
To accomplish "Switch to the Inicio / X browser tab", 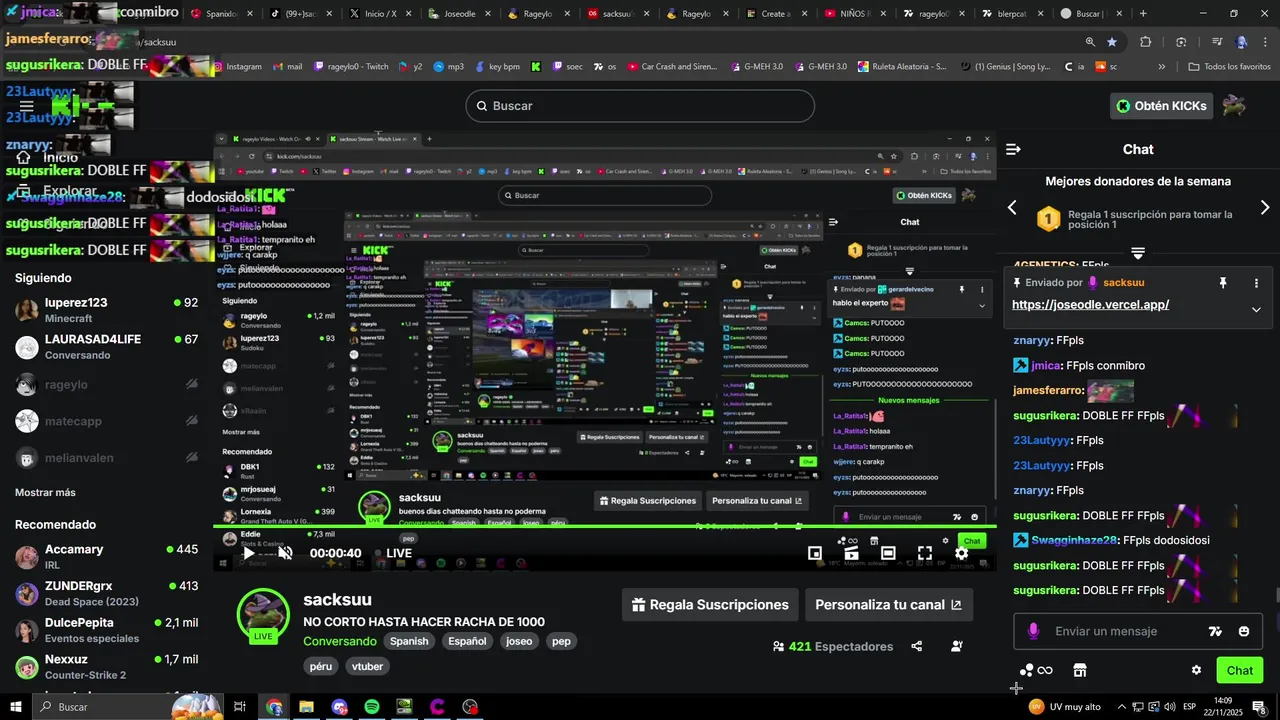I will pos(380,14).
